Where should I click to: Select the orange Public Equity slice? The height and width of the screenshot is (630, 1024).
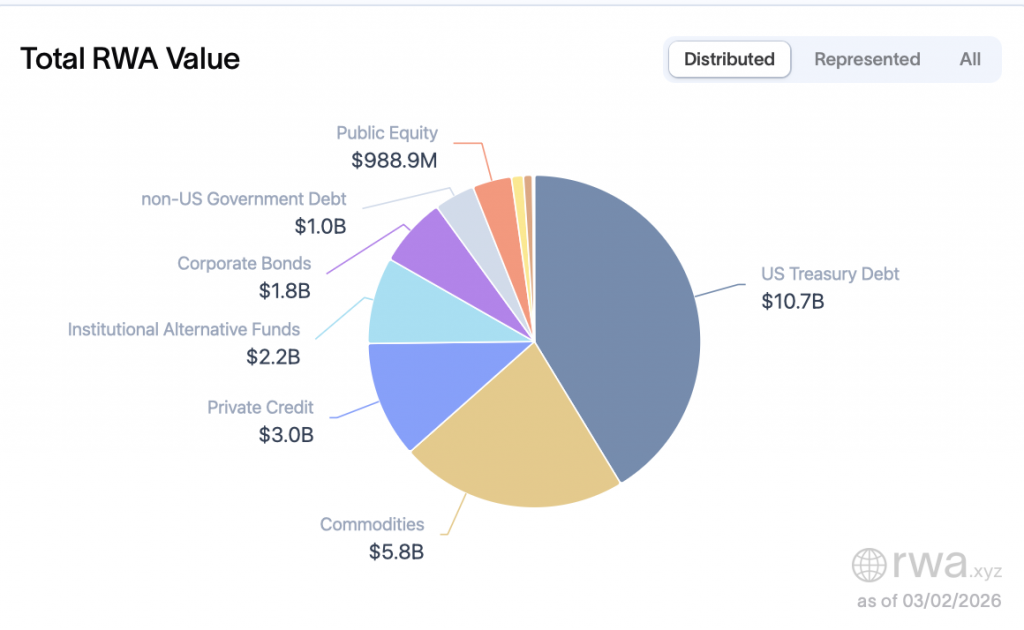coord(495,198)
